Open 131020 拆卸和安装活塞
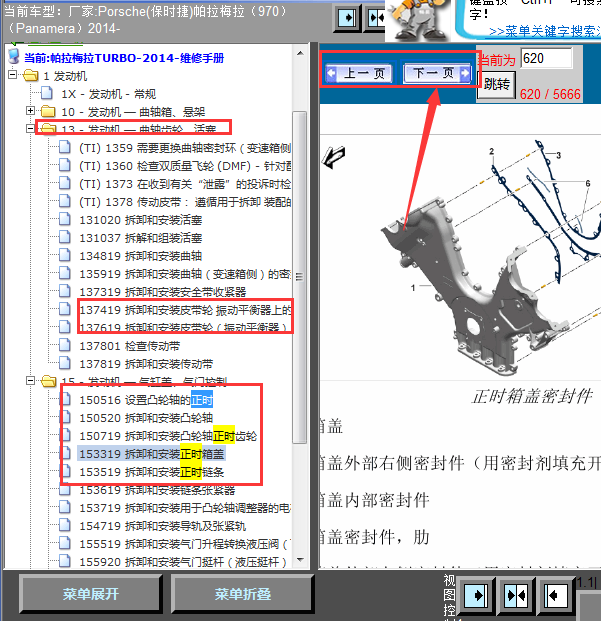Screen dimensions: 601x621 (x=141, y=220)
